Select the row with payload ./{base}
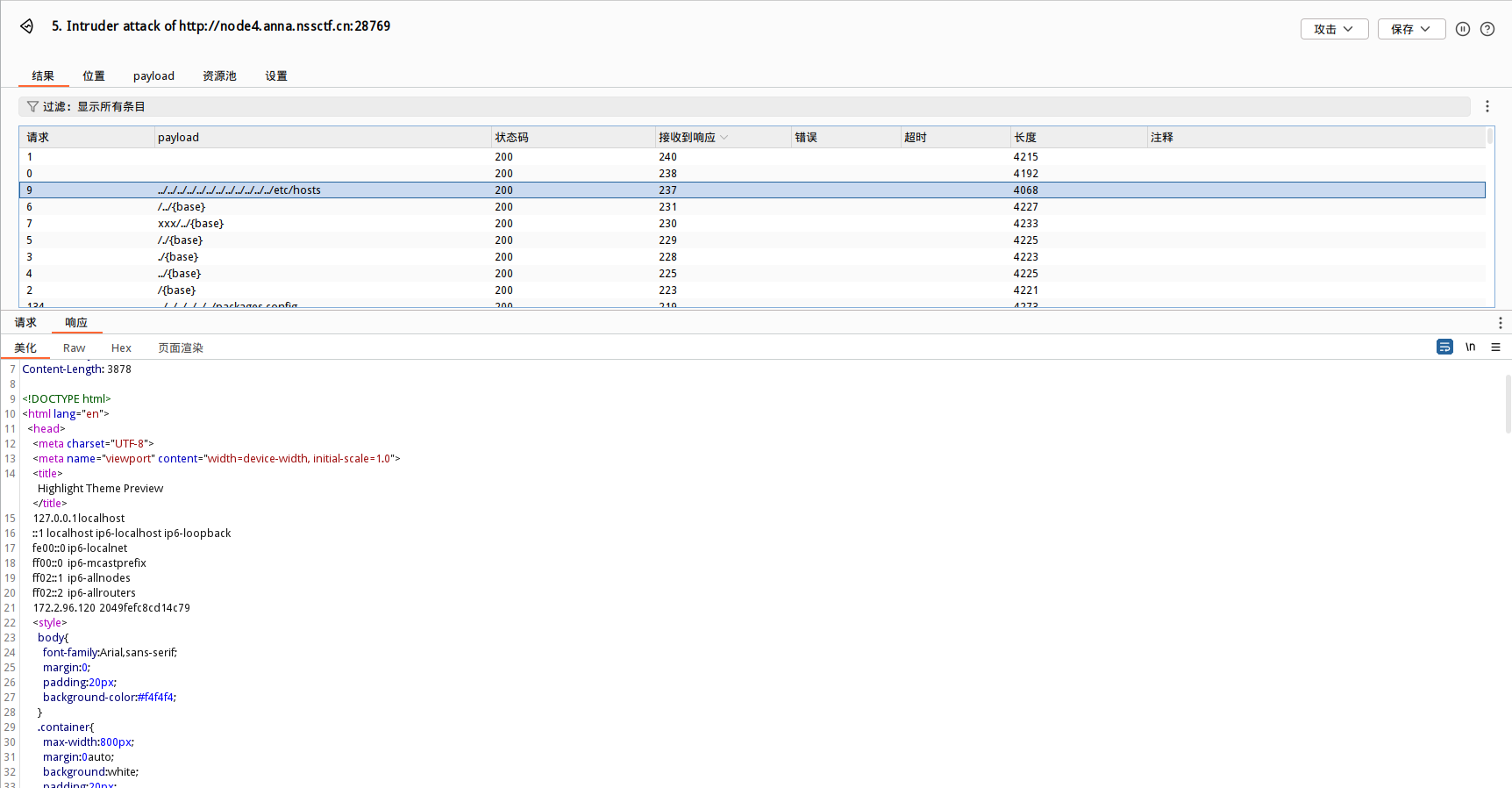1512x788 pixels. point(752,257)
